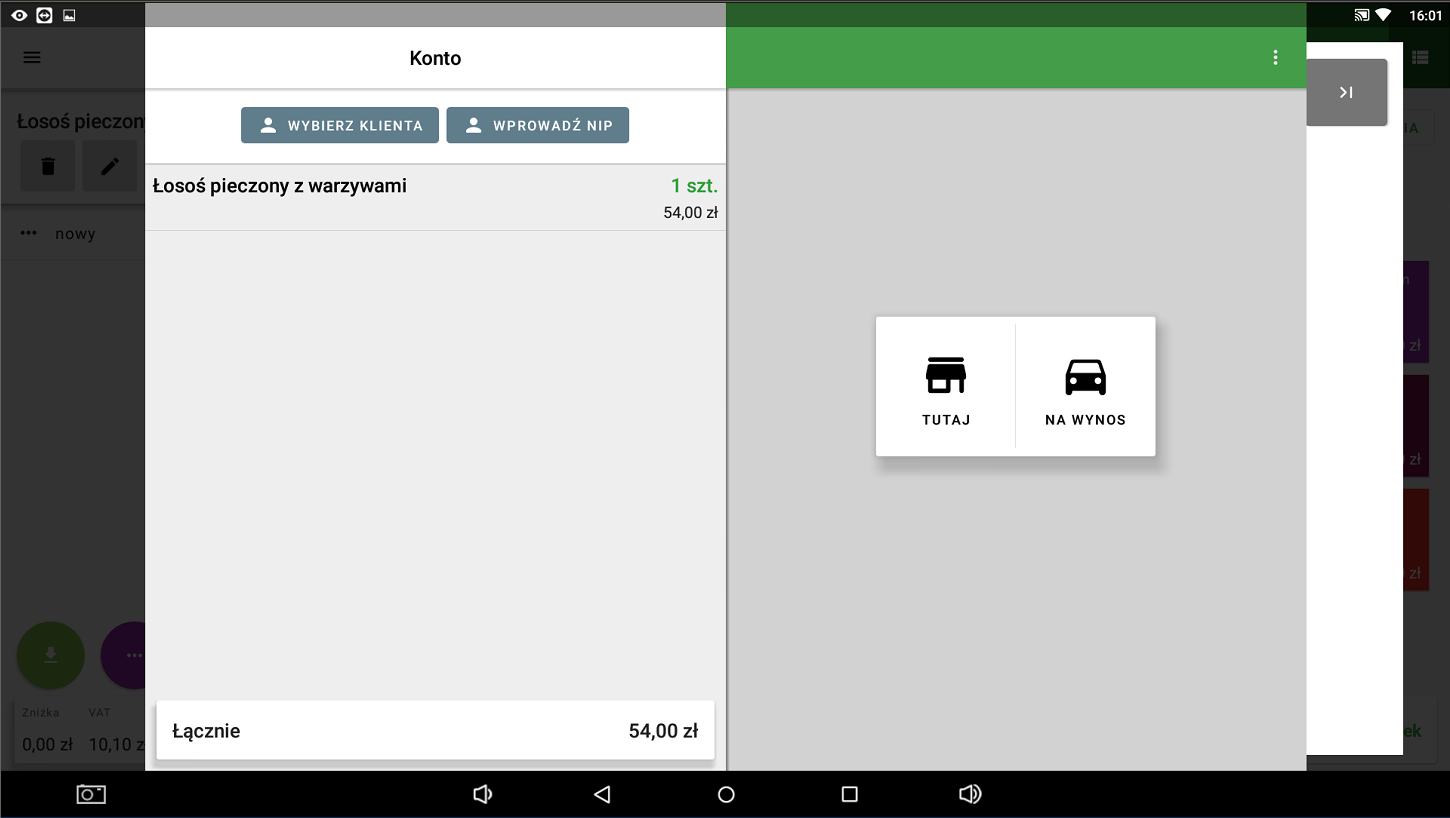Open the hamburger navigation menu
Image resolution: width=1450 pixels, height=818 pixels.
tap(32, 57)
